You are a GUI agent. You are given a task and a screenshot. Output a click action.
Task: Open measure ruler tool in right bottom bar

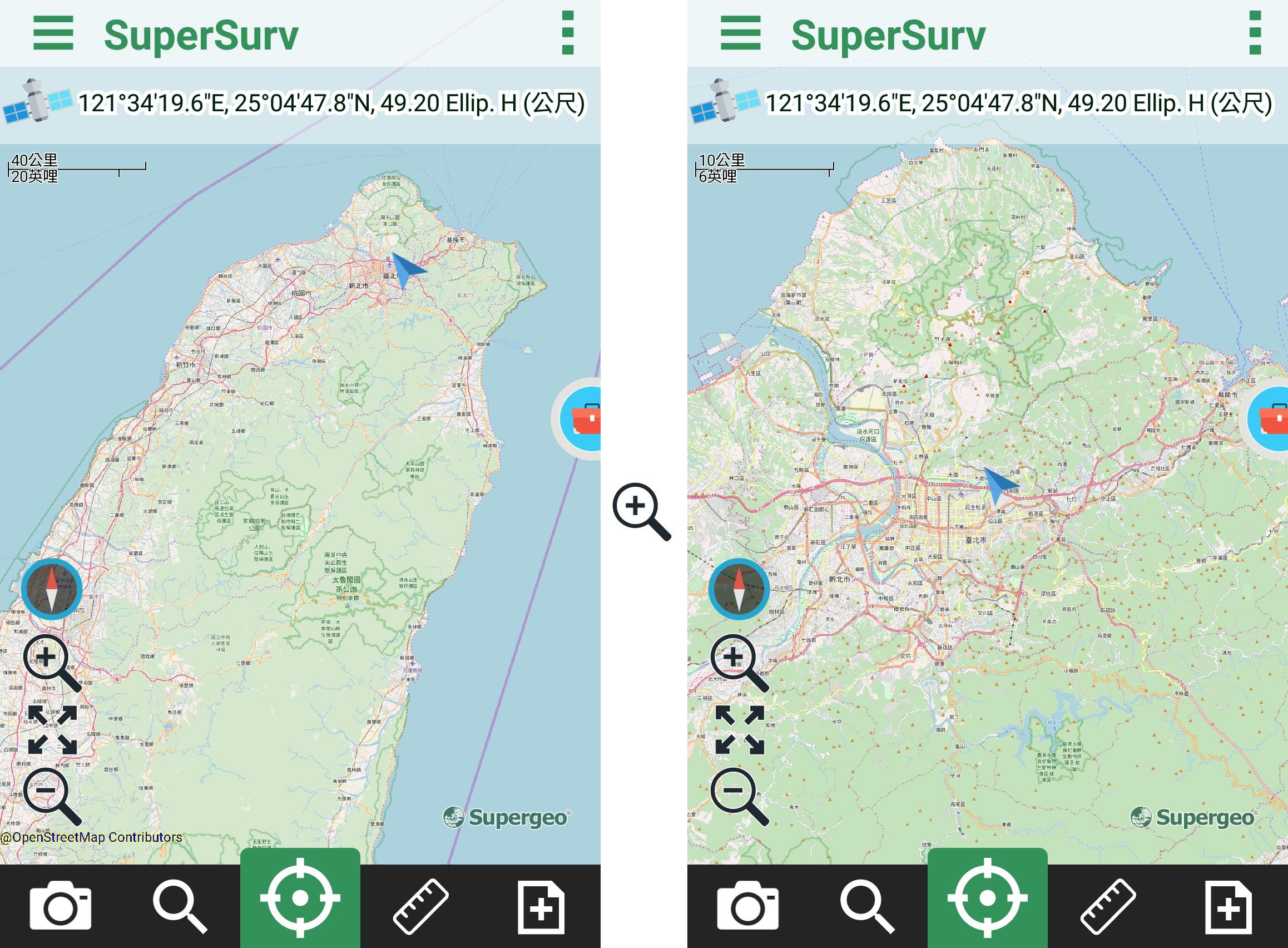tap(1108, 907)
